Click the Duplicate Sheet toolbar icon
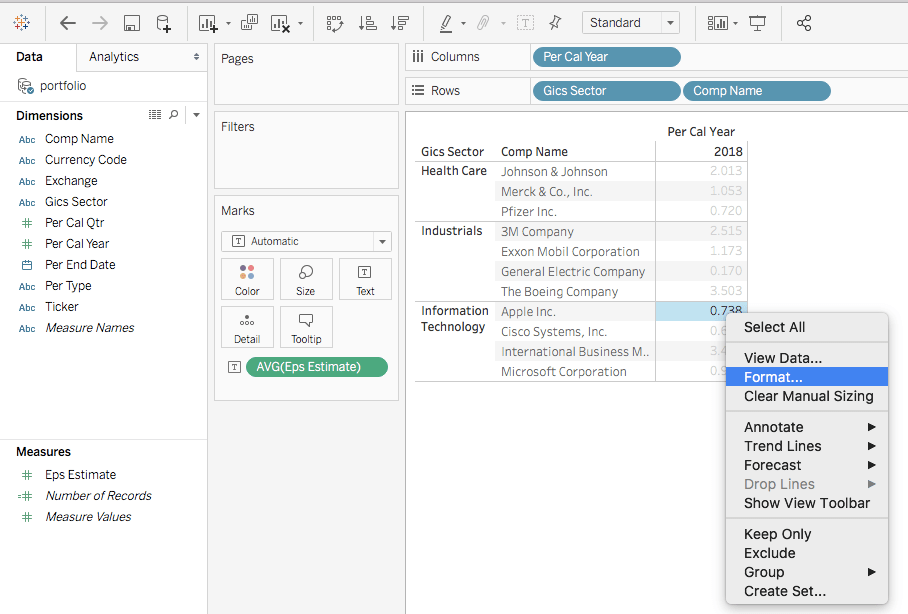This screenshot has height=614, width=908. [249, 22]
